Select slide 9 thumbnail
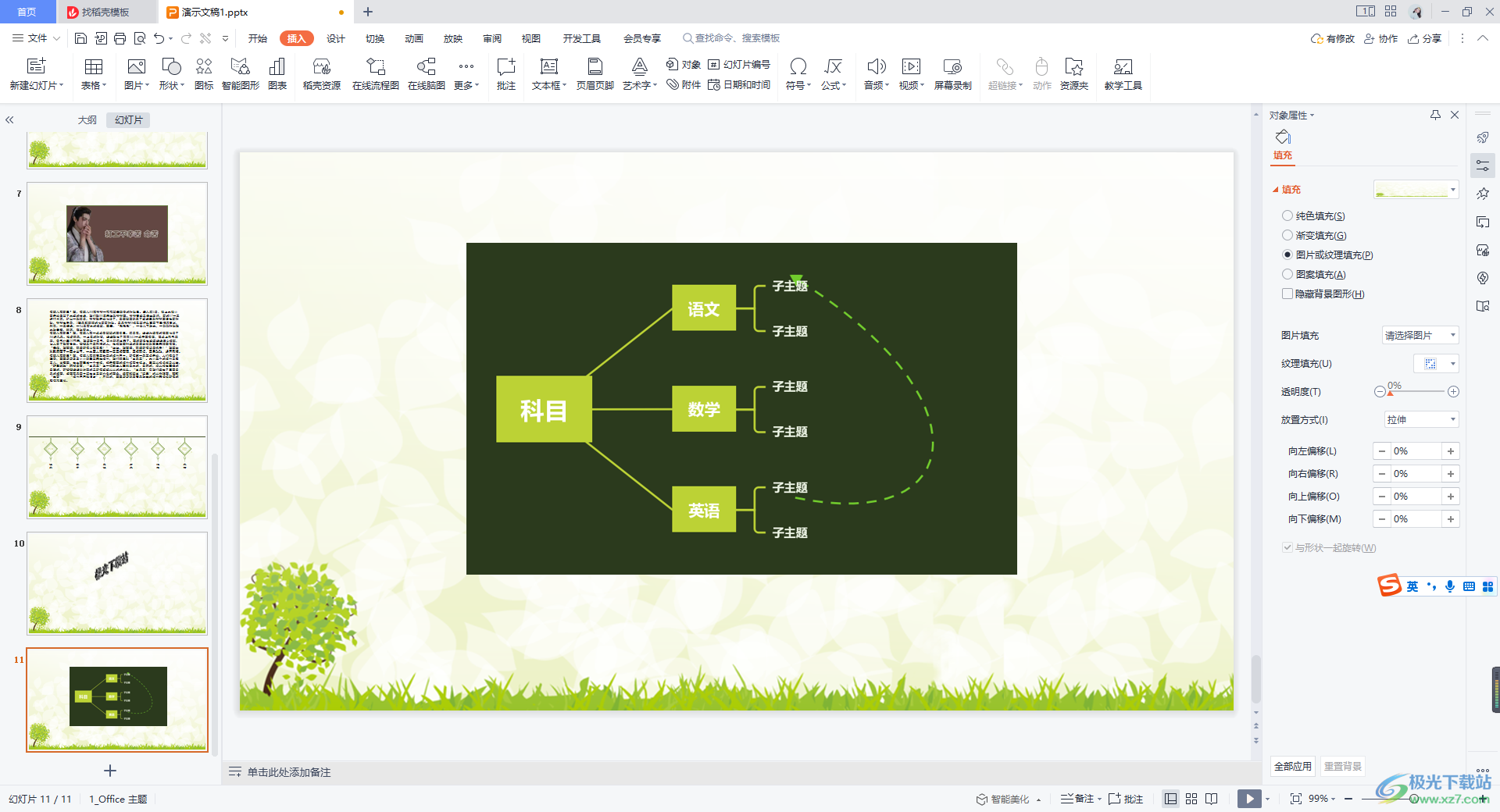This screenshot has height=812, width=1500. click(117, 467)
